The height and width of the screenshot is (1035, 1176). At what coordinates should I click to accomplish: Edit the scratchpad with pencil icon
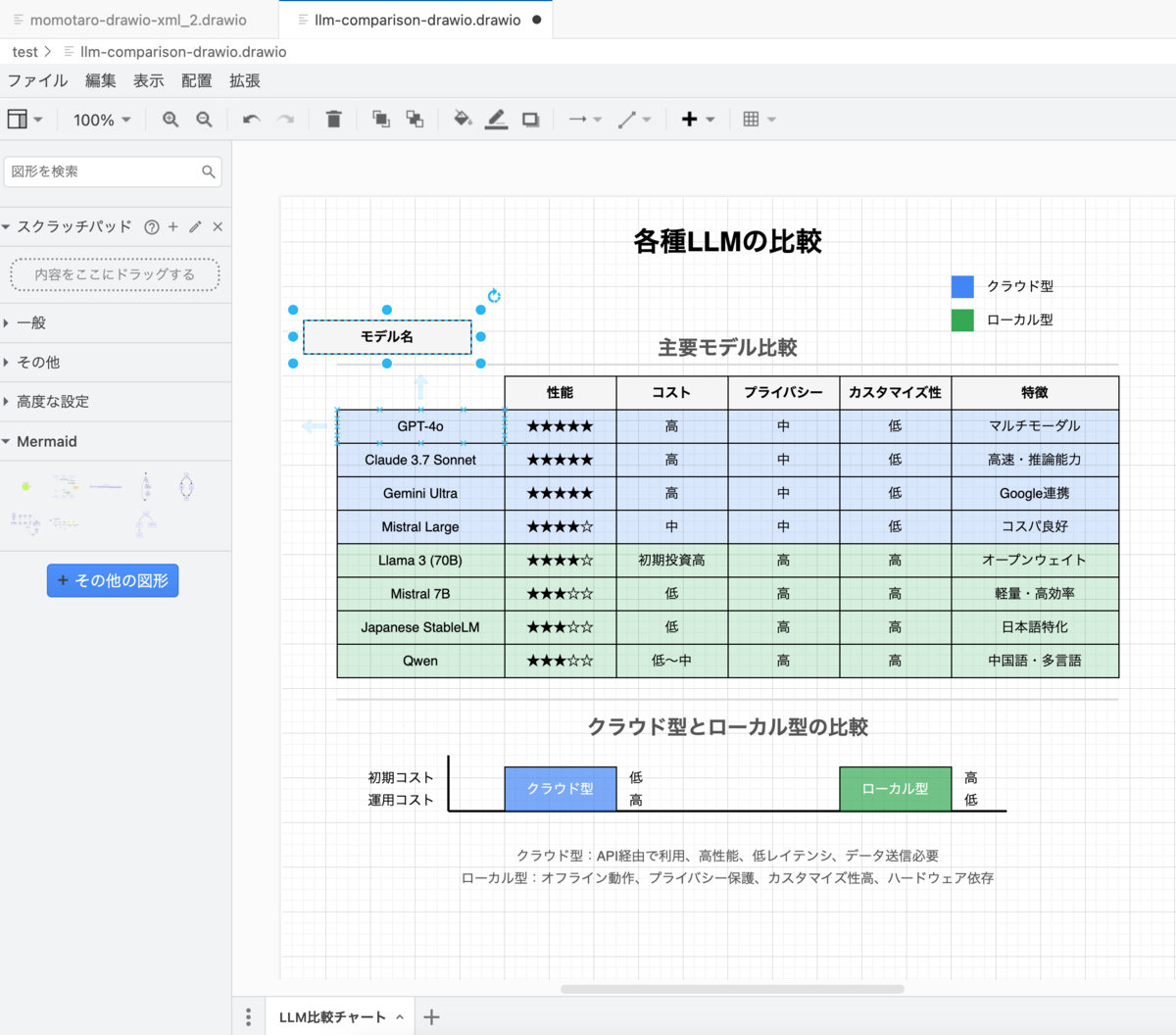pyautogui.click(x=195, y=226)
